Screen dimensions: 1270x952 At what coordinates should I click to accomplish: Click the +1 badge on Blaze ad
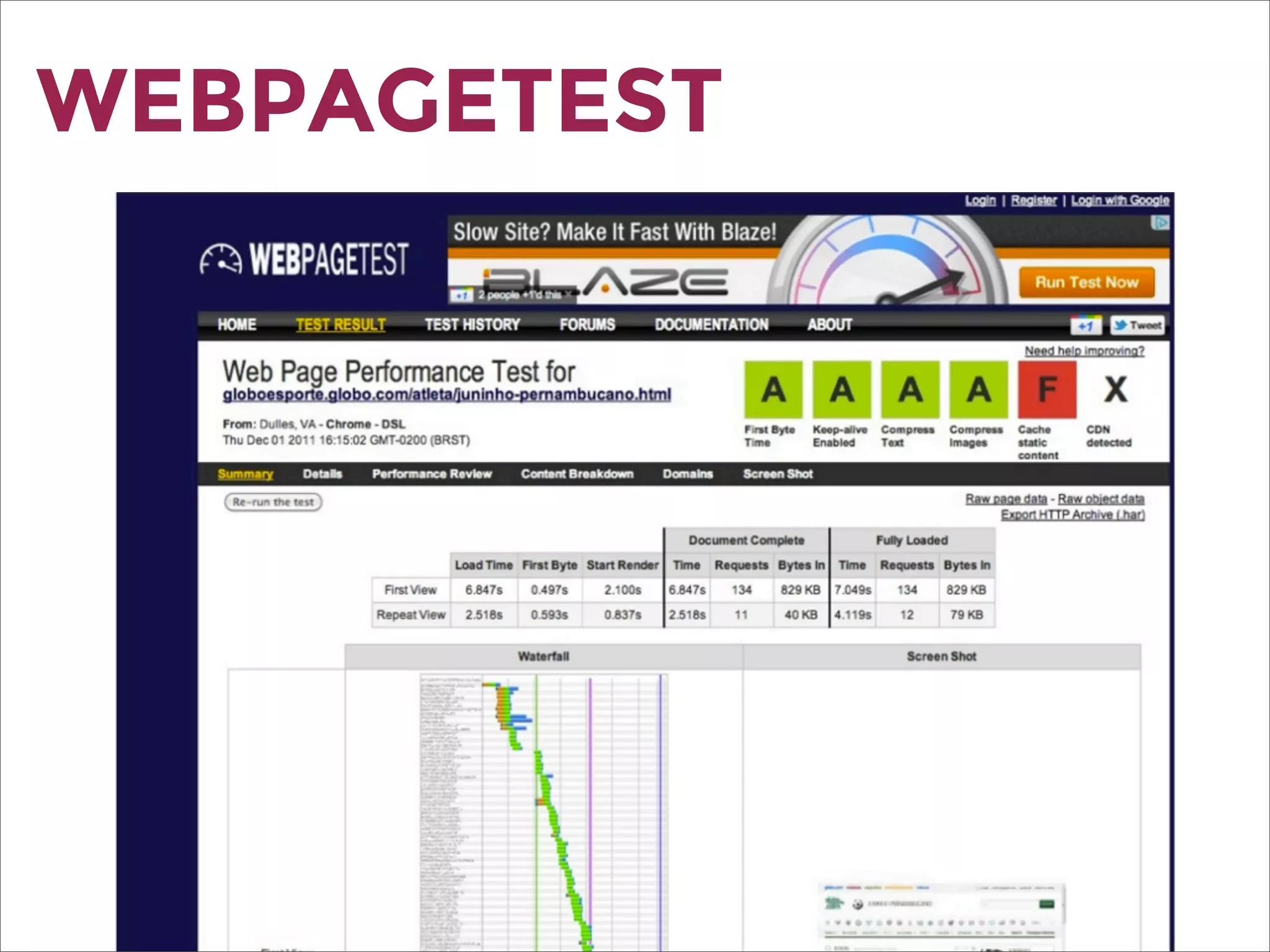click(x=462, y=295)
